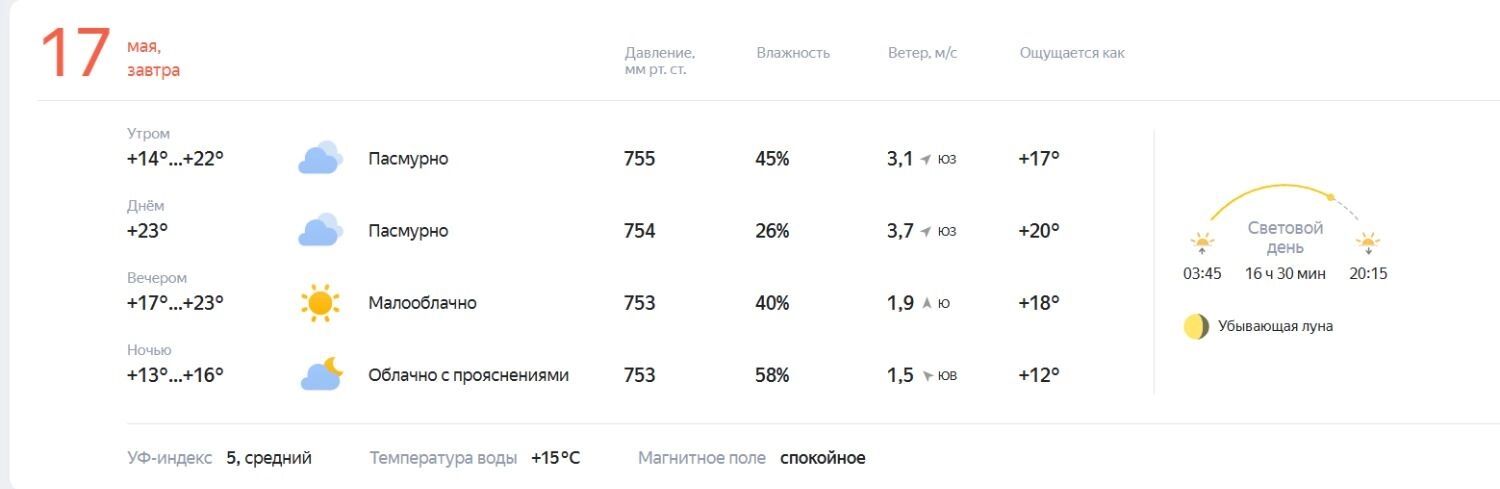Image resolution: width=1500 pixels, height=489 pixels.
Task: Click the large date number 17
Action: tap(74, 54)
